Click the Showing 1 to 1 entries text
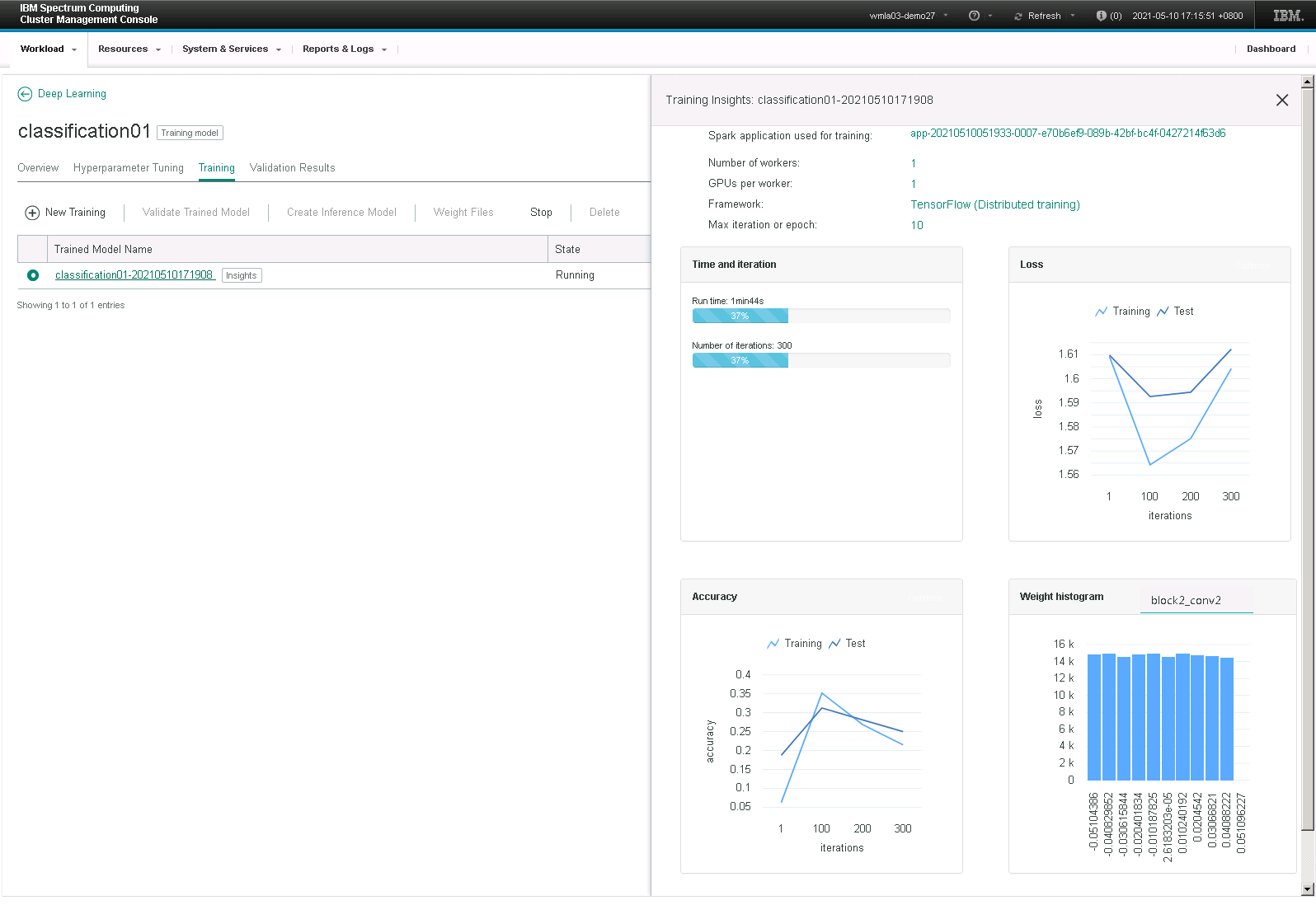Screen dimensions: 1316x905 click(x=71, y=306)
